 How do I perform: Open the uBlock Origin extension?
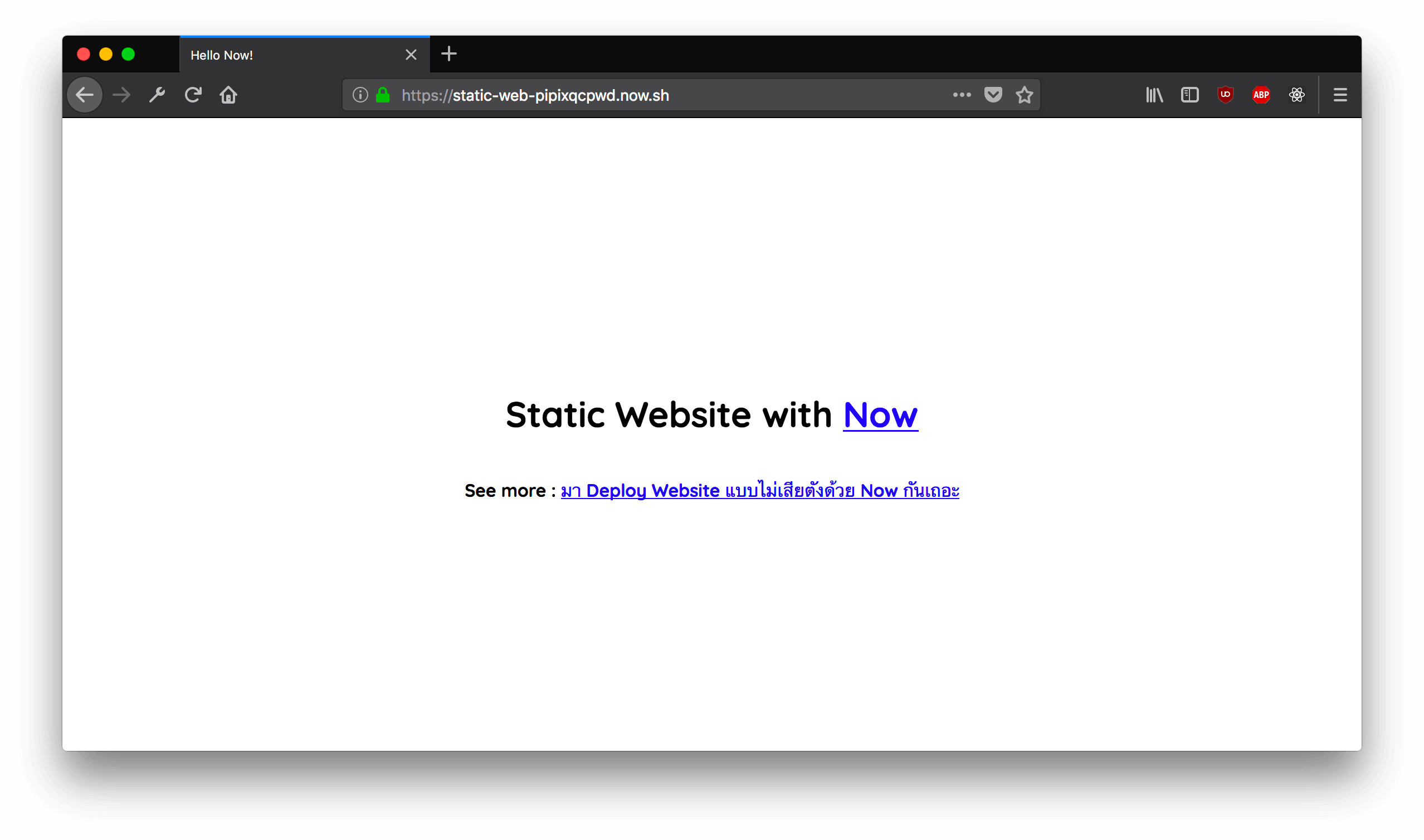pyautogui.click(x=1225, y=95)
